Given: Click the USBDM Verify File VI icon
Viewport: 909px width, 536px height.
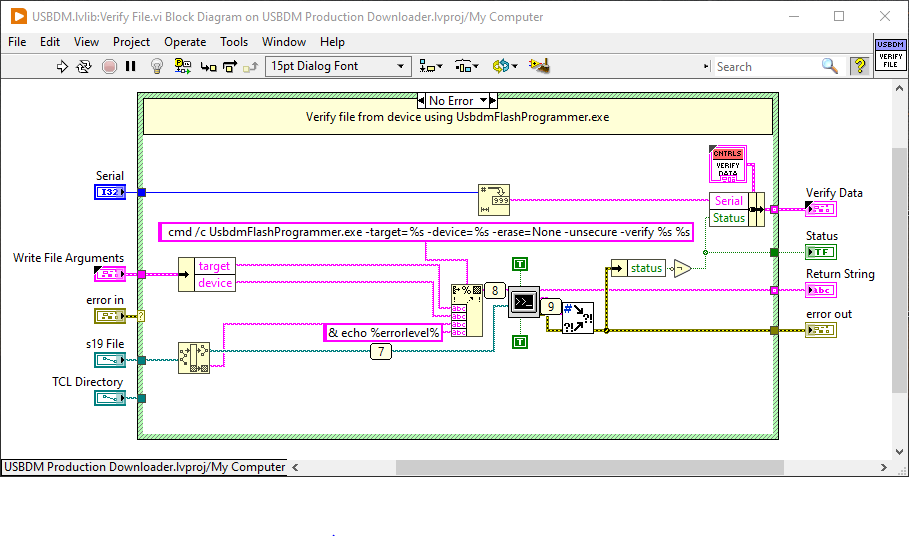Looking at the screenshot, I should click(890, 54).
